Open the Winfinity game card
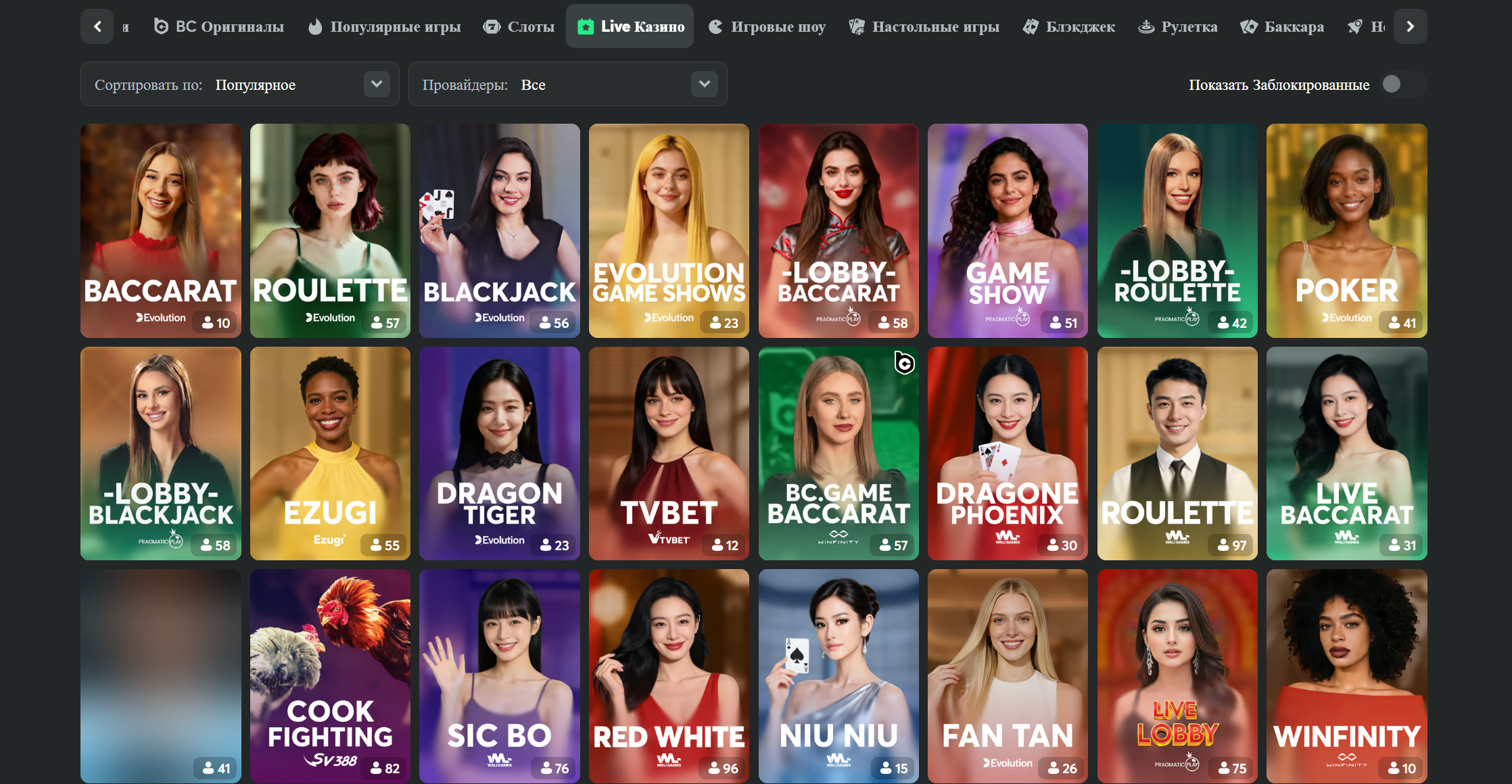Image resolution: width=1512 pixels, height=784 pixels. (x=1347, y=676)
